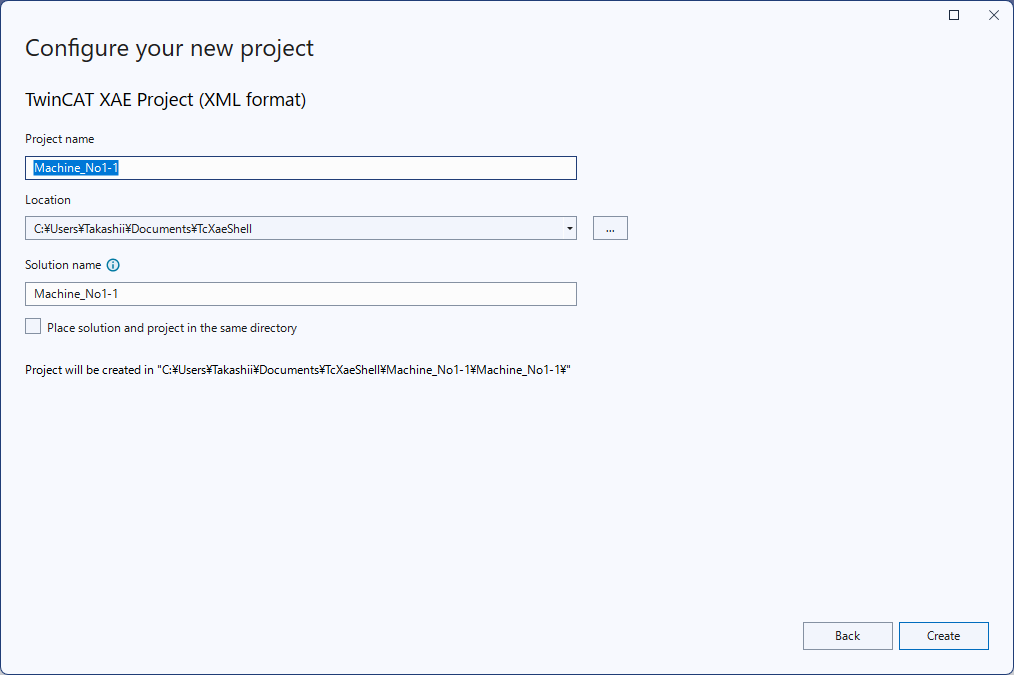Click the "Project will be created in" path text
This screenshot has height=675, width=1014.
point(297,370)
